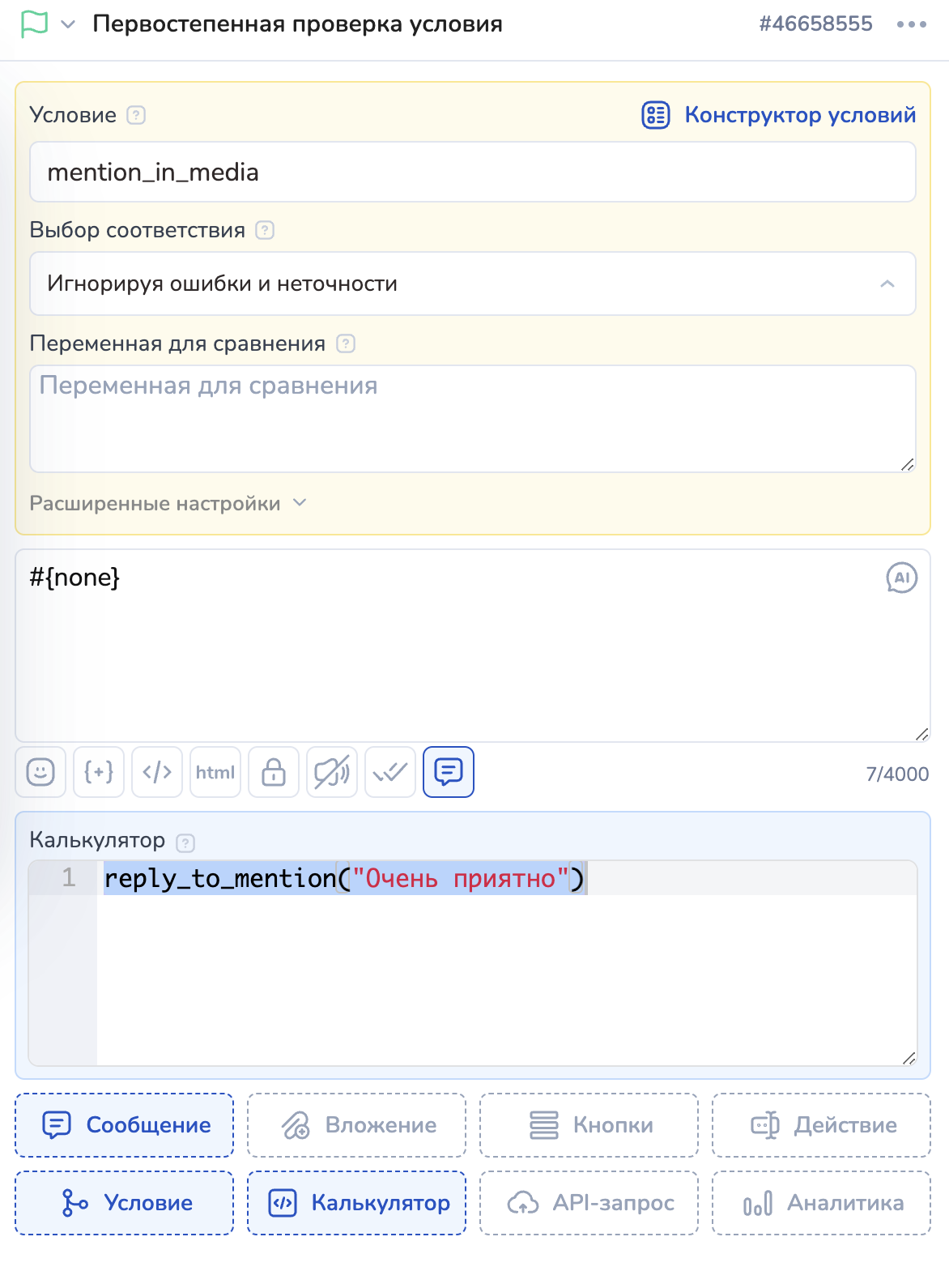Screen dimensions: 949x1288
Task: Click the code brackets </> toolbar icon
Action: click(157, 772)
